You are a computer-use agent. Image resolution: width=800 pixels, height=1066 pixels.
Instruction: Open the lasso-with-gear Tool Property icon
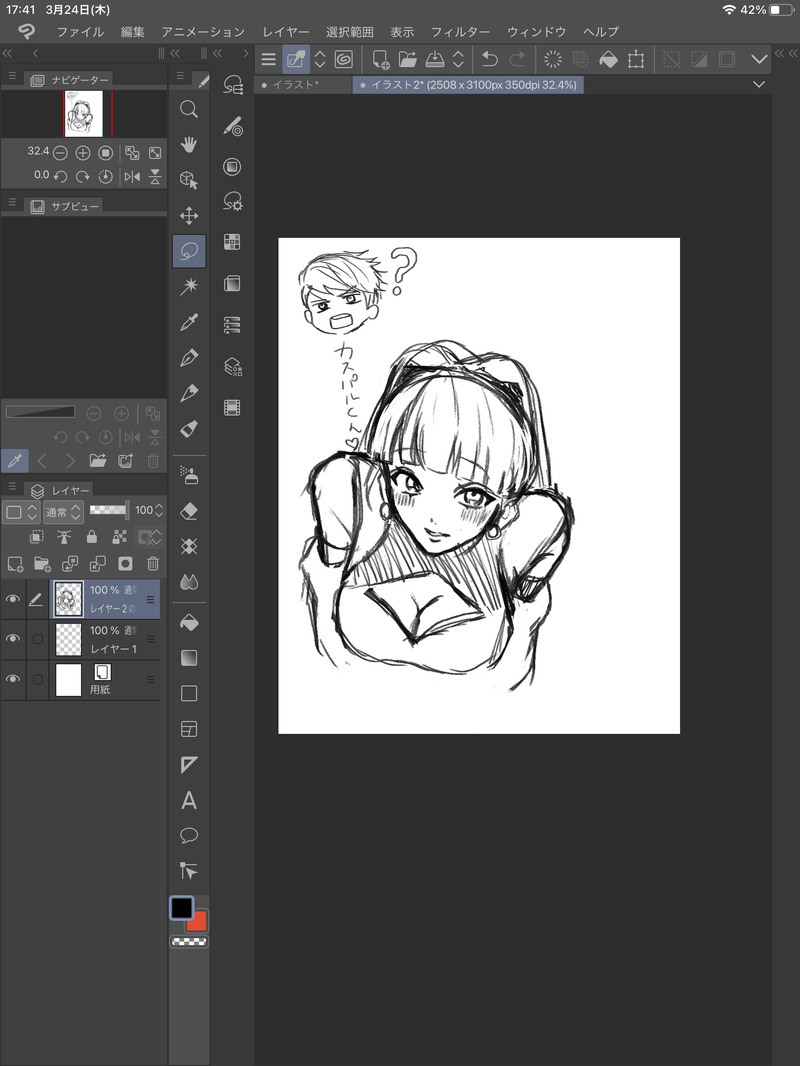tap(232, 201)
